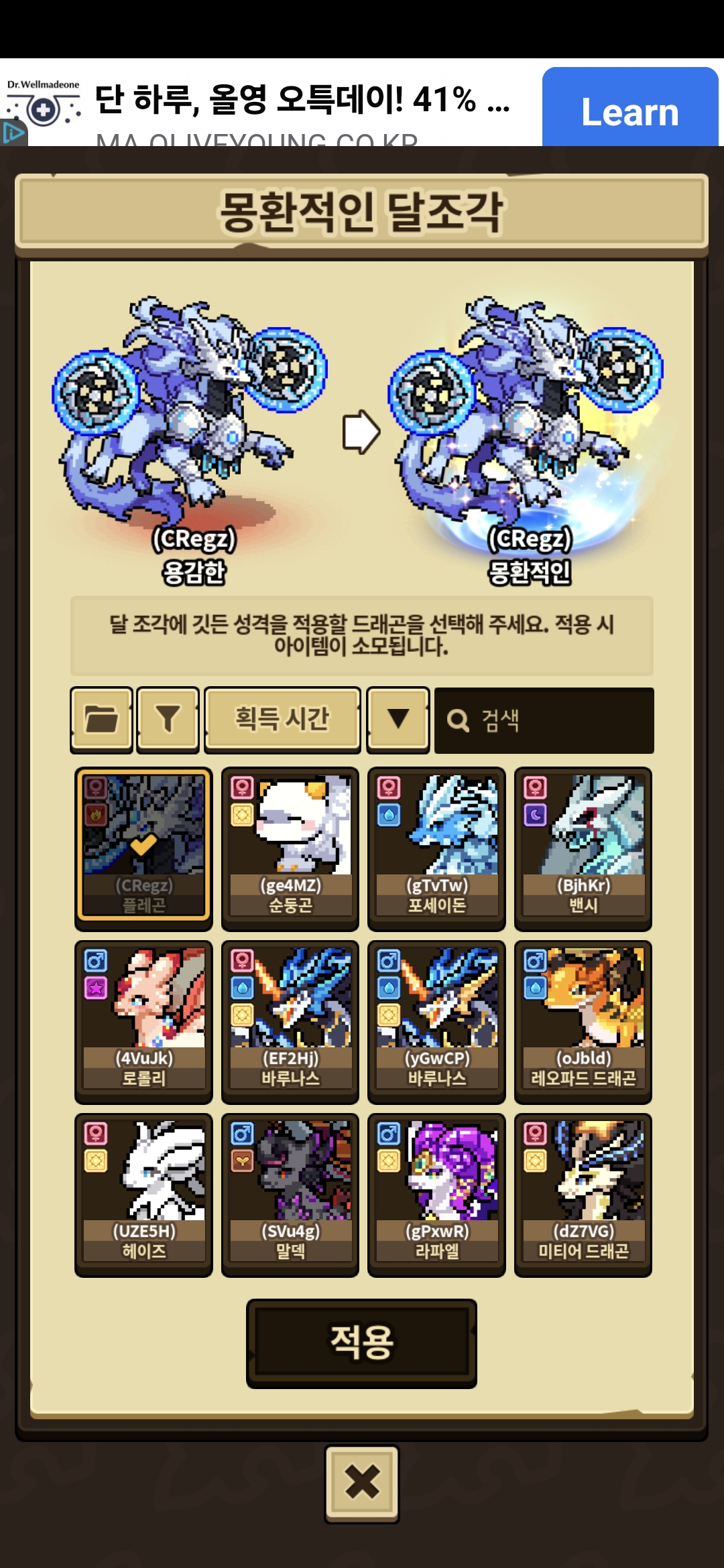The image size is (724, 1568).
Task: Apply the change with the 적용 button
Action: [362, 1343]
